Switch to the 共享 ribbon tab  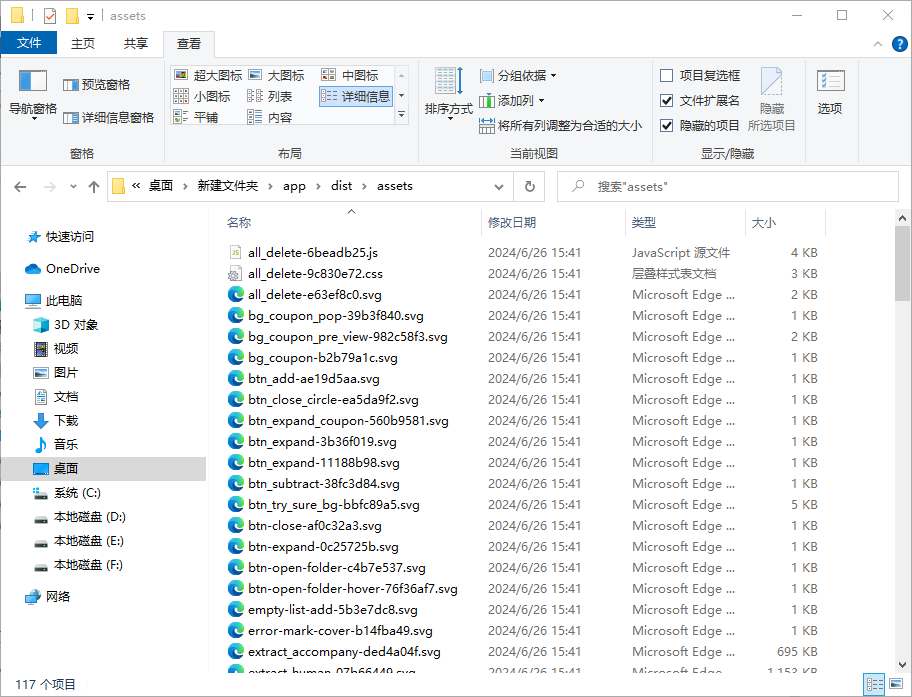[x=136, y=43]
